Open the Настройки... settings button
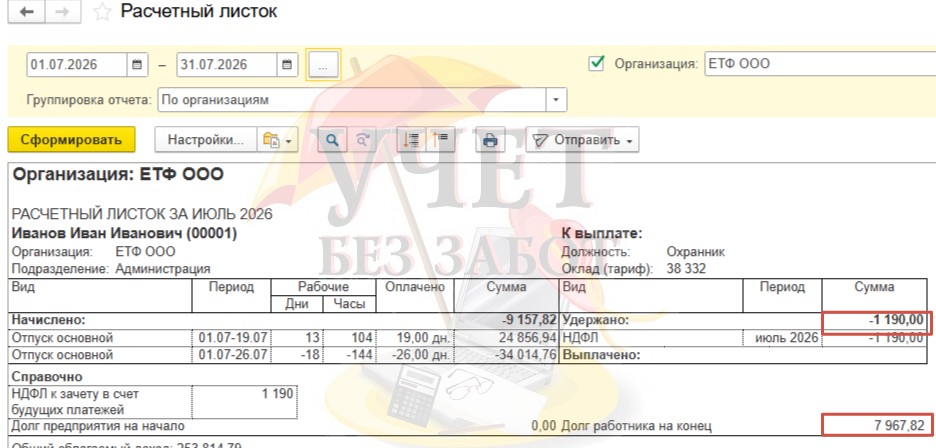 coord(206,140)
